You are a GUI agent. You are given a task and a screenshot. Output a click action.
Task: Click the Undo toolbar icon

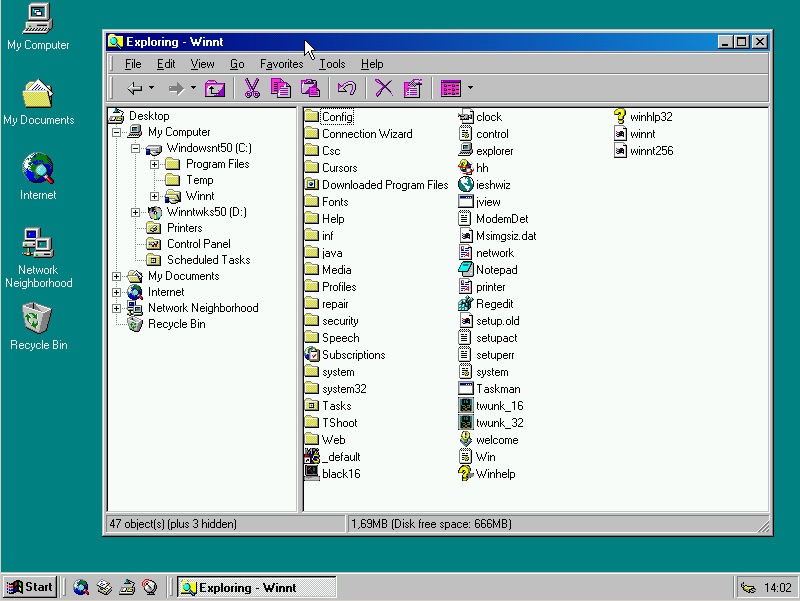[347, 88]
